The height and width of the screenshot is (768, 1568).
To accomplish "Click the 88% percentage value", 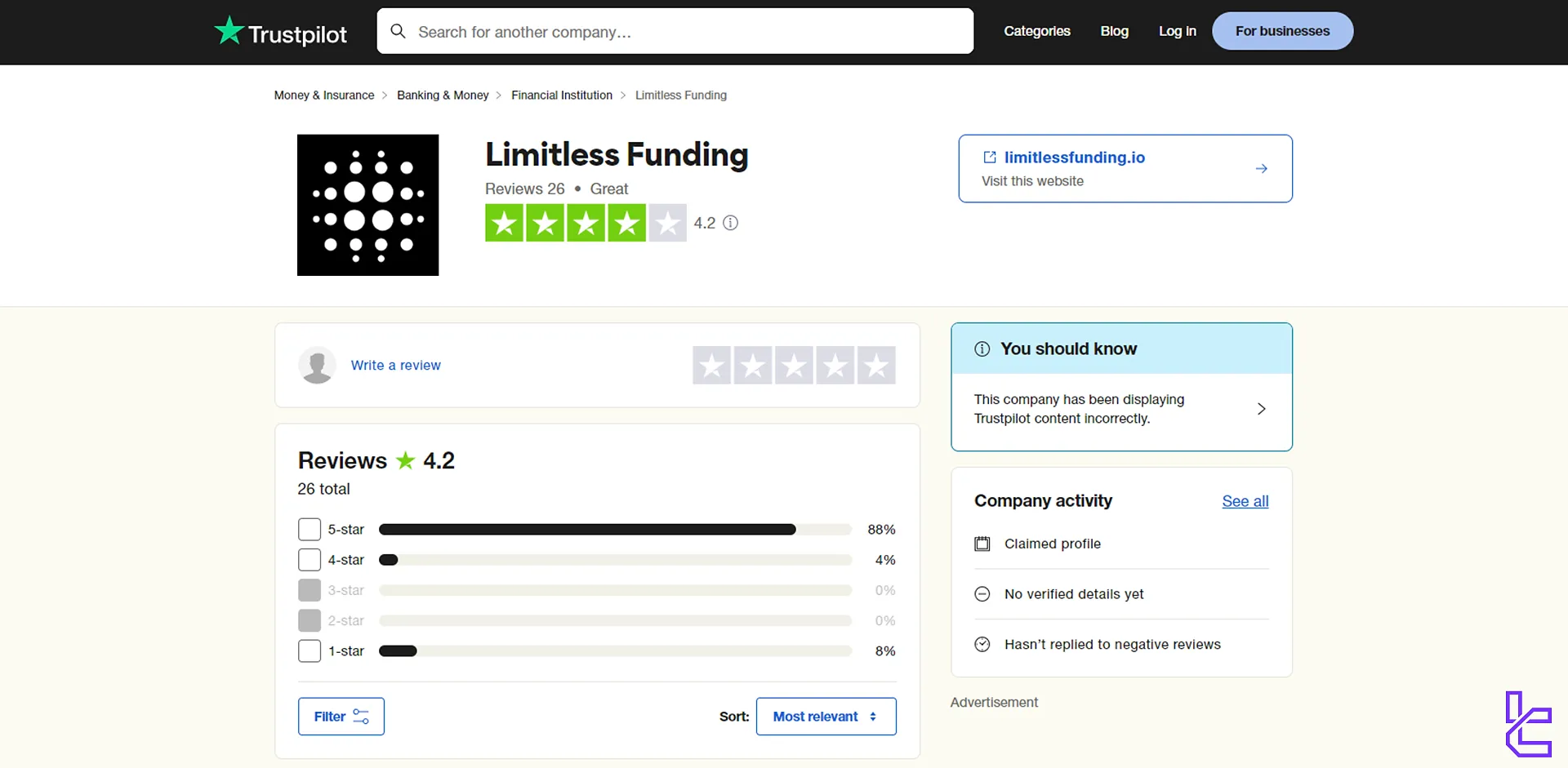I will coord(881,530).
